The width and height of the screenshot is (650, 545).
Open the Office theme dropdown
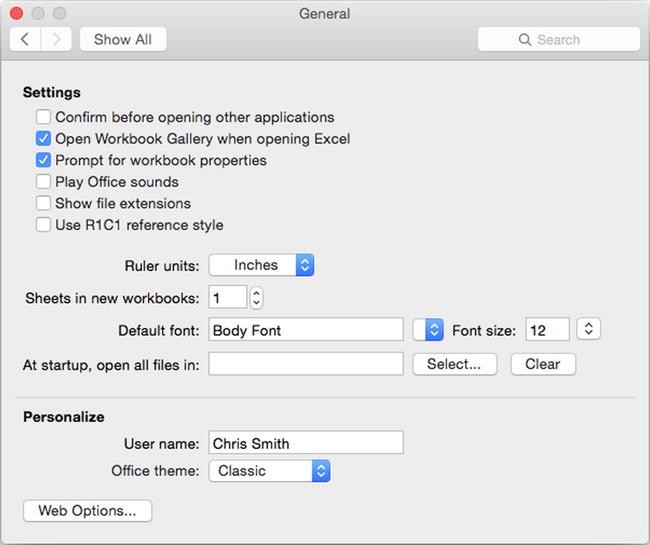click(269, 471)
